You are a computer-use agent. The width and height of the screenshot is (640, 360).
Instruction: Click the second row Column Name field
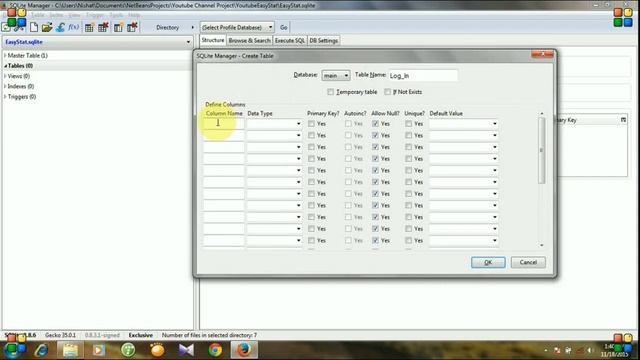(x=224, y=135)
